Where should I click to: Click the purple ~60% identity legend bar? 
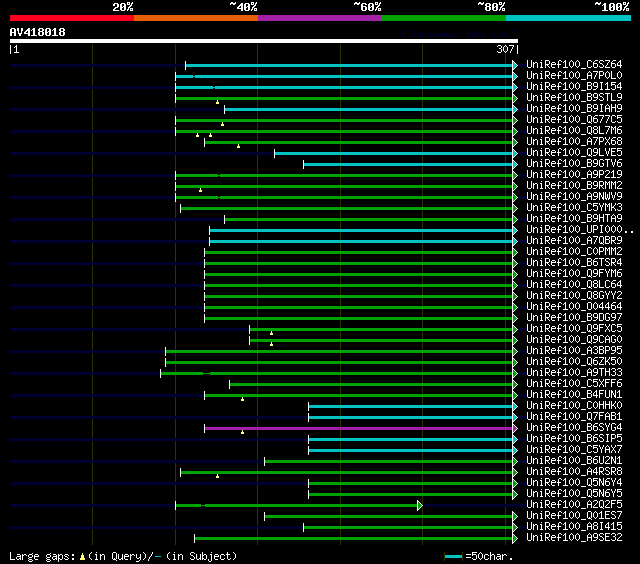coord(320,18)
